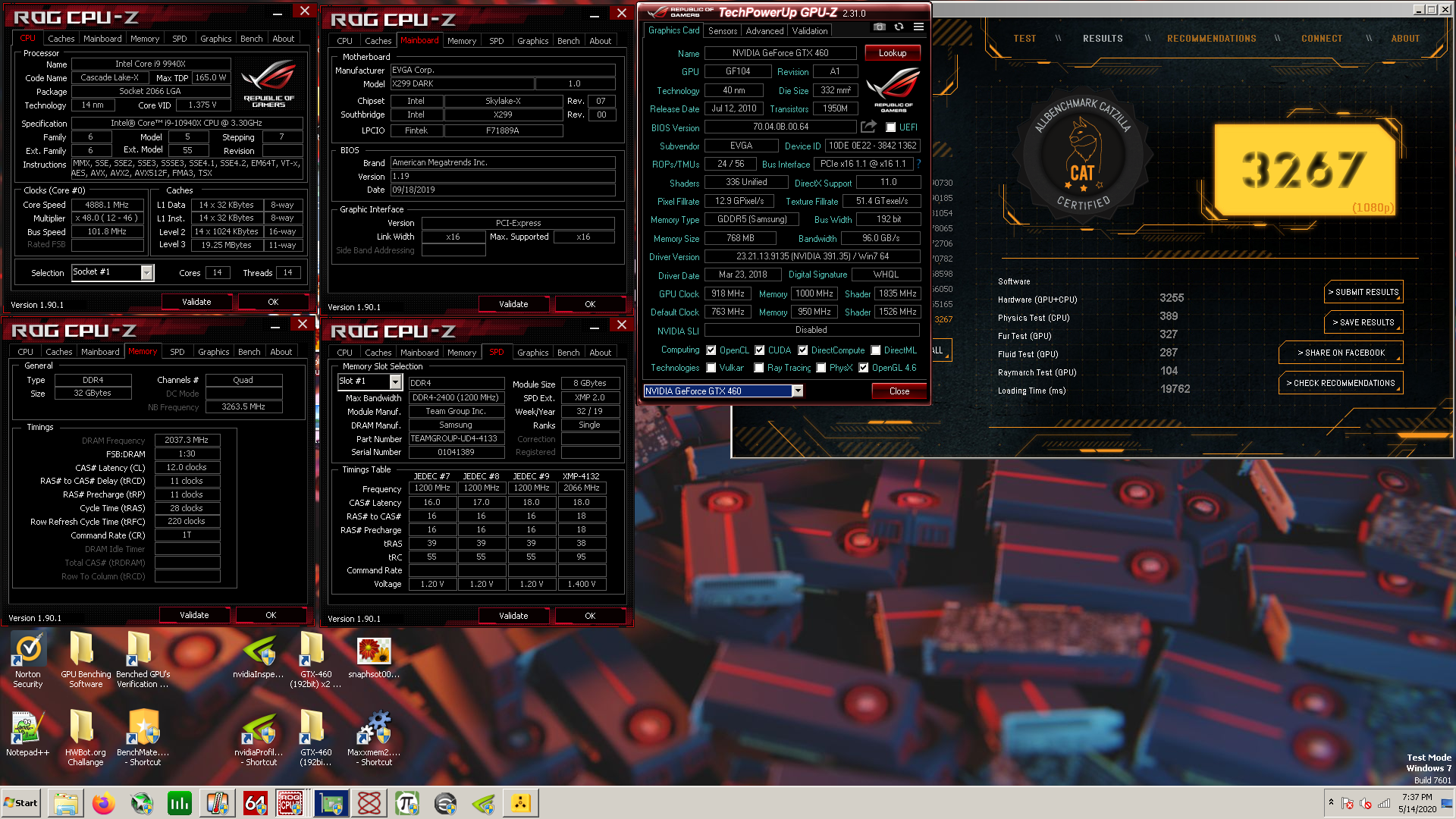Image resolution: width=1456 pixels, height=819 pixels.
Task: Click the Lookup button in GPU-Z
Action: [x=892, y=53]
